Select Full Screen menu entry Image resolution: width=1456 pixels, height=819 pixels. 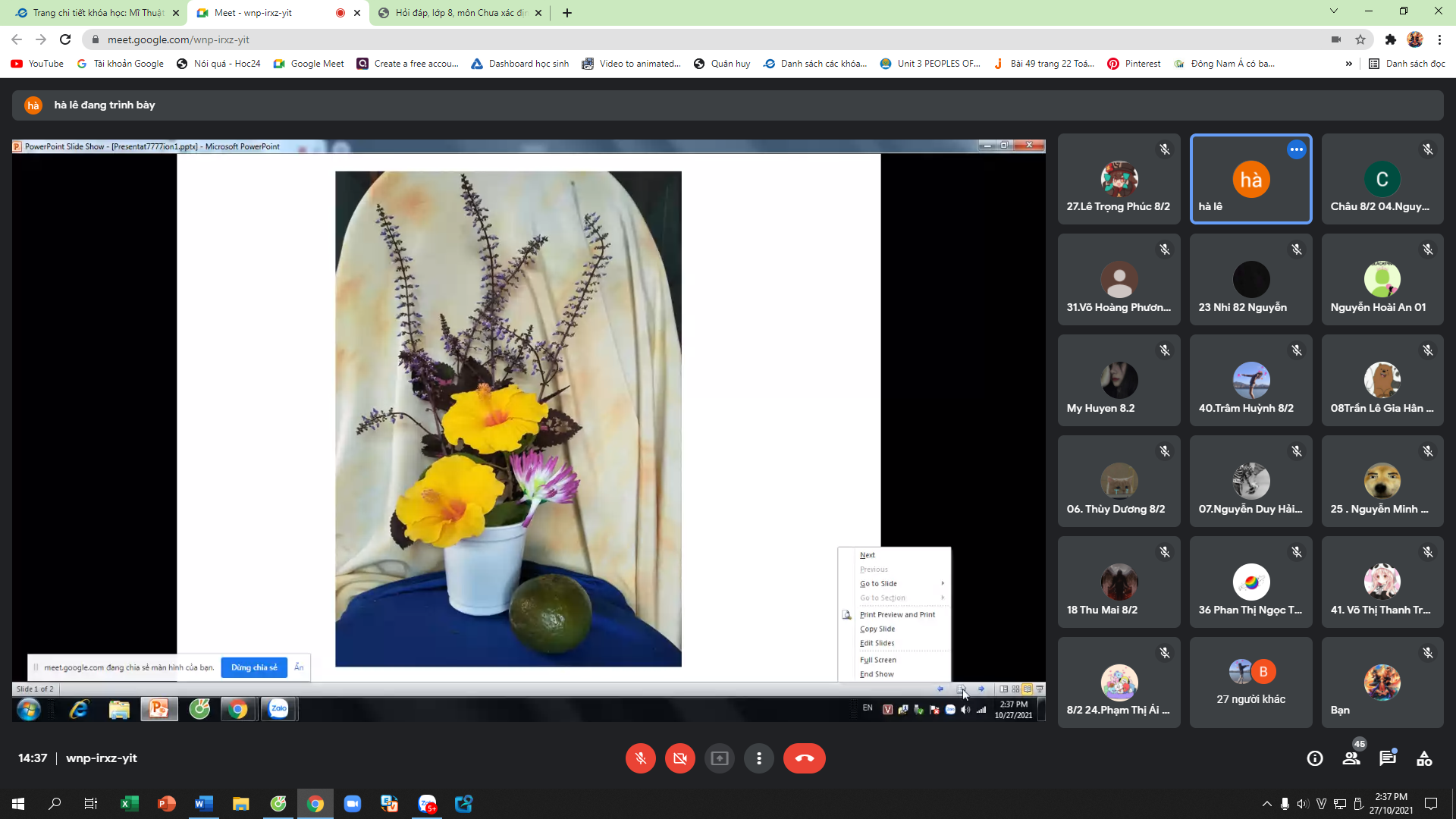coord(878,660)
